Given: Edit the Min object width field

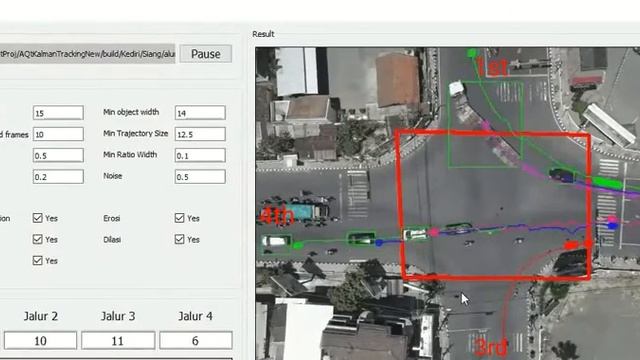Looking at the screenshot, I should pyautogui.click(x=200, y=113).
